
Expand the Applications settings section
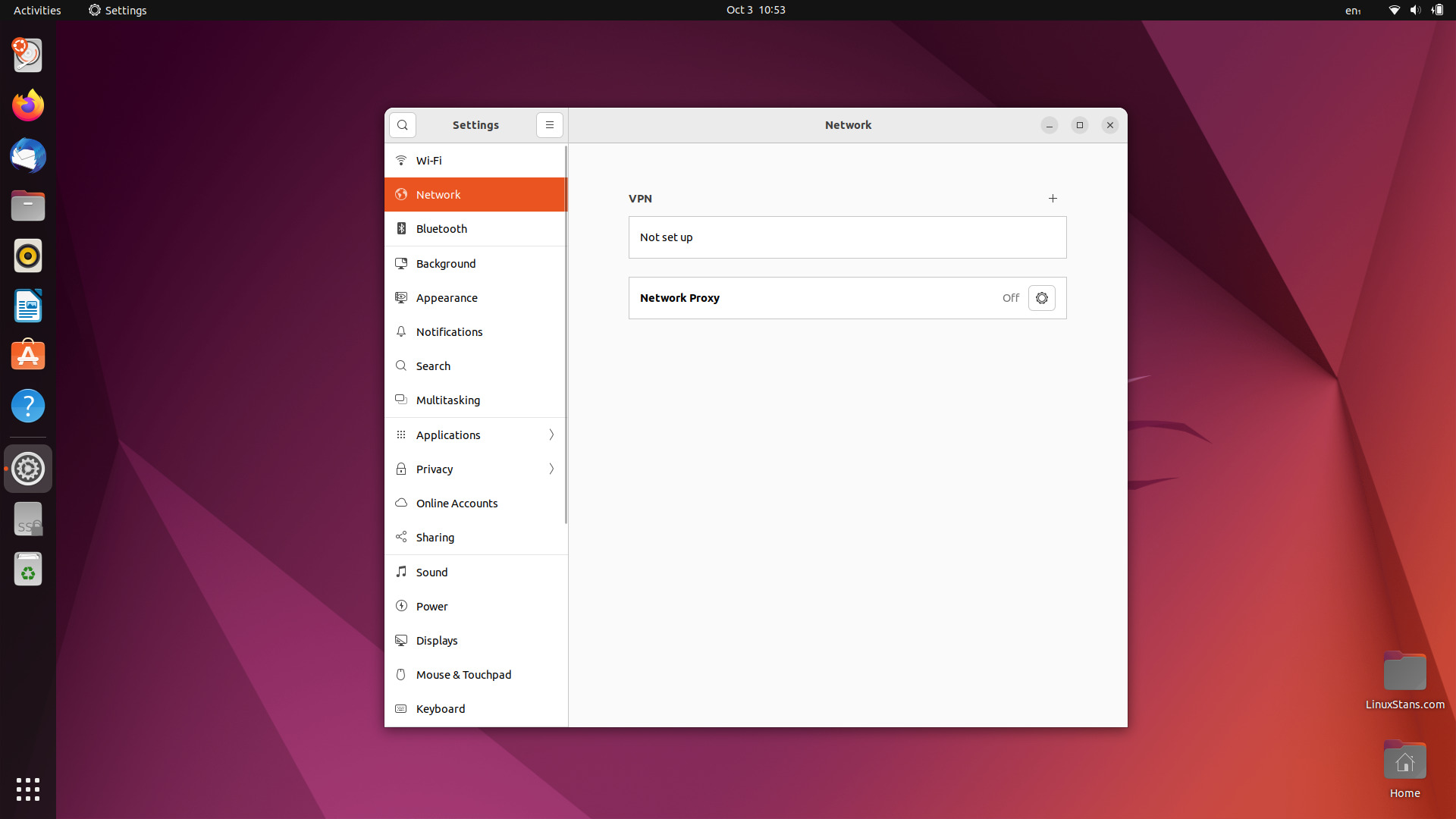(x=476, y=435)
